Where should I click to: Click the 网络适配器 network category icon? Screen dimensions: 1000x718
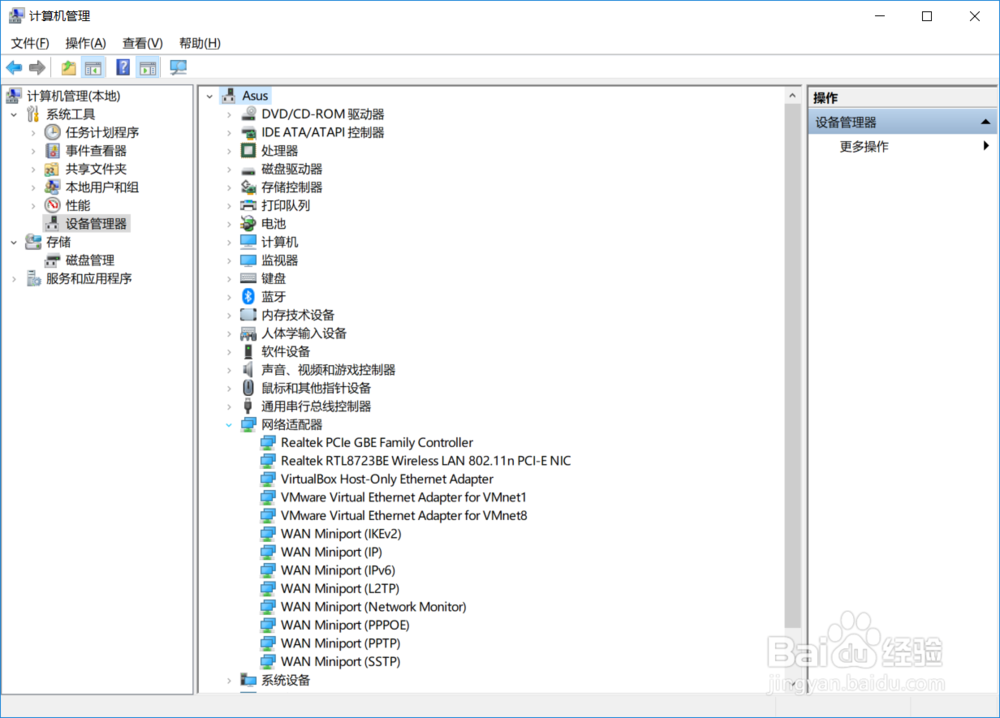(x=248, y=425)
